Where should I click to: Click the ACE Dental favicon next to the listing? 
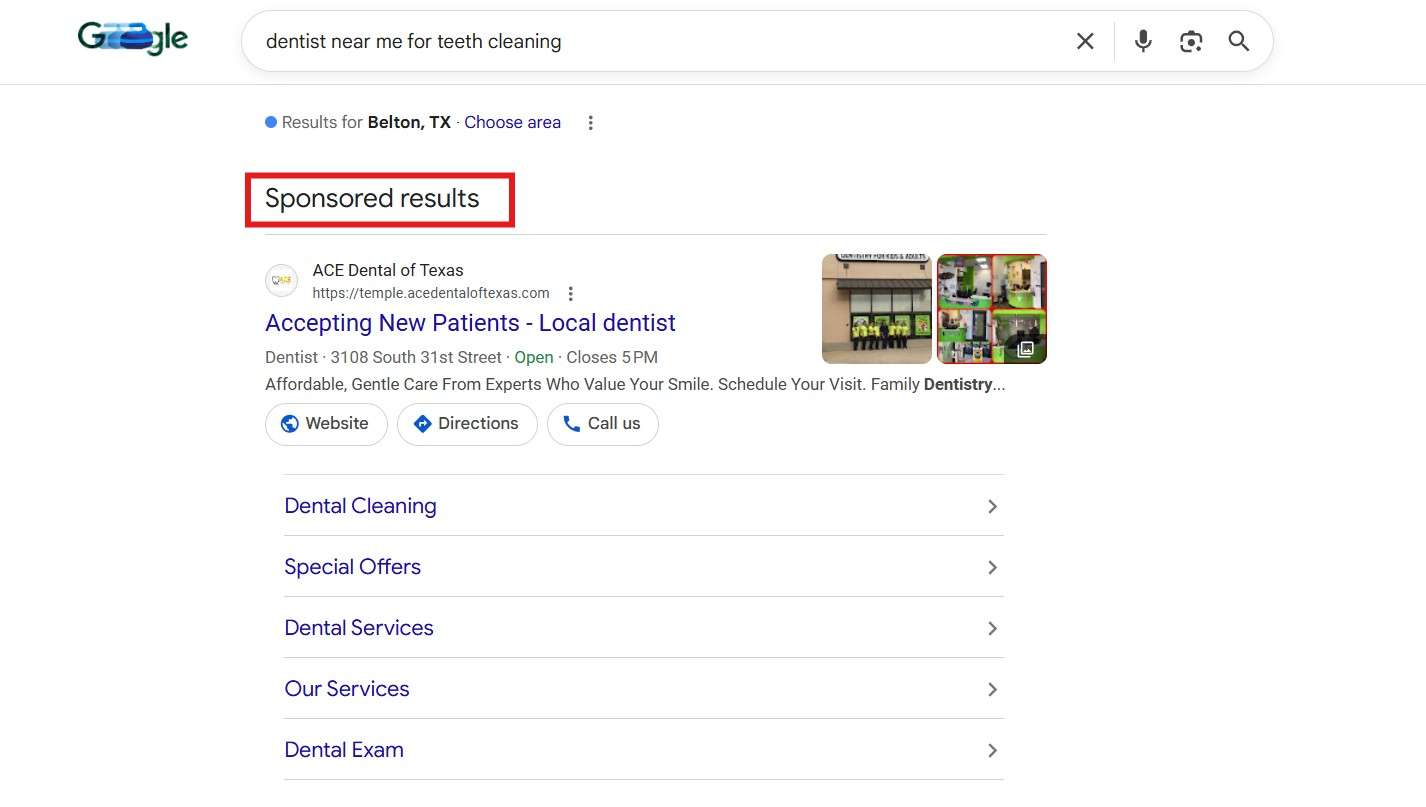click(281, 281)
